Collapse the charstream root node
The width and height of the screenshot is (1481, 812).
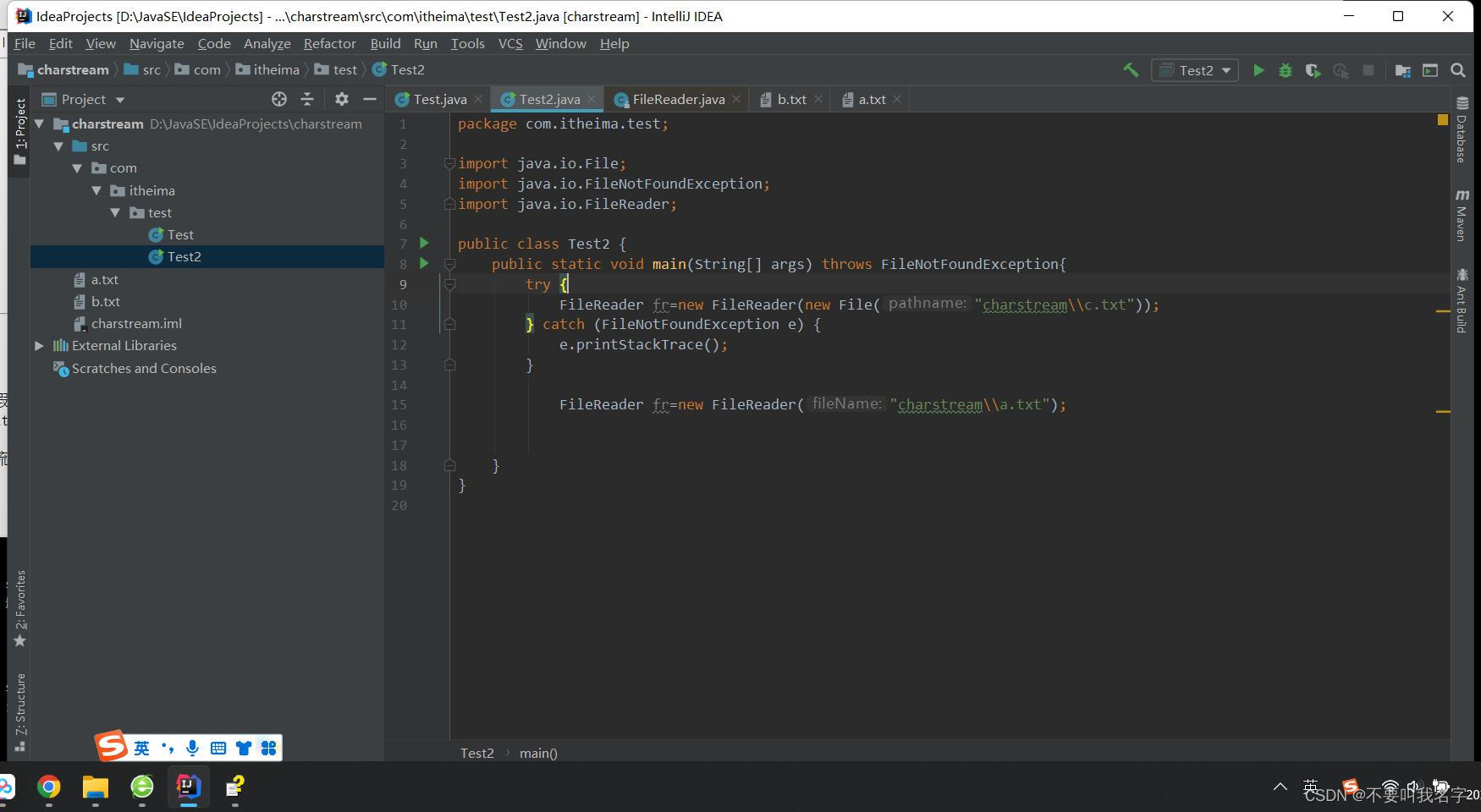(x=39, y=123)
